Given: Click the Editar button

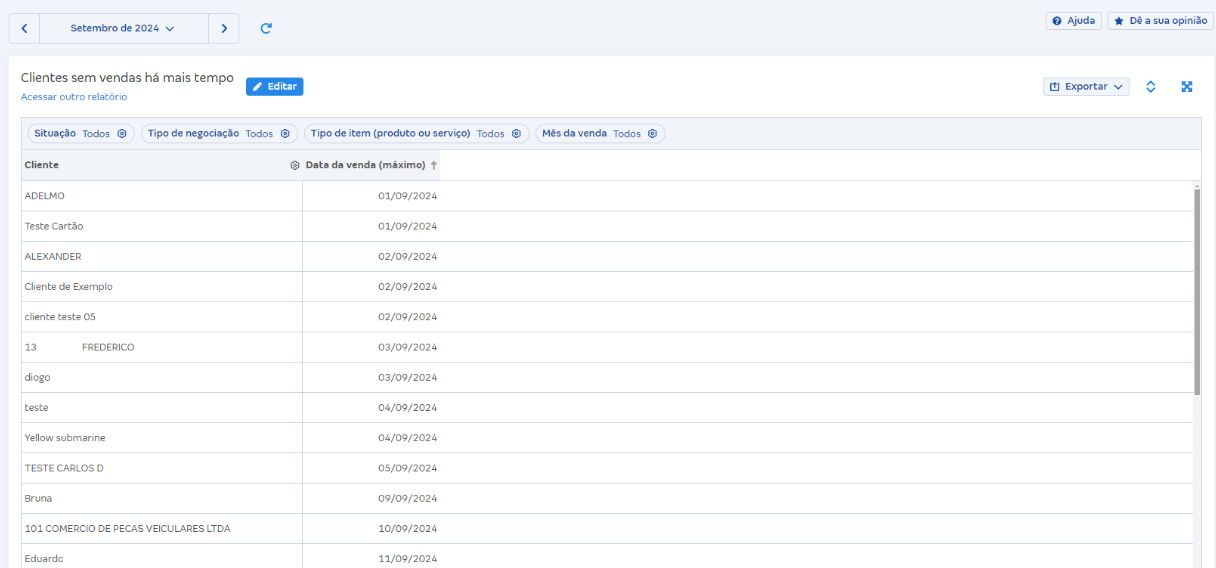Looking at the screenshot, I should point(274,87).
